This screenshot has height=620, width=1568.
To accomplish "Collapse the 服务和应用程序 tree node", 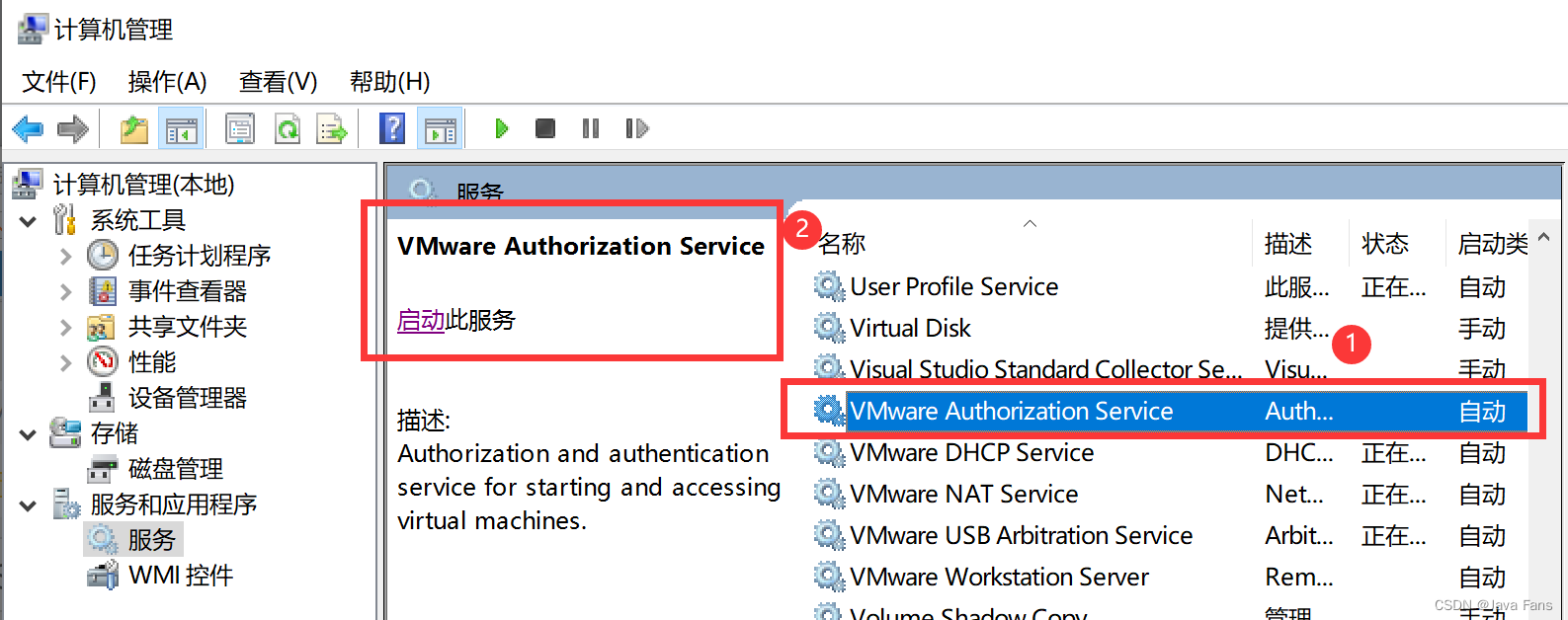I will 29,505.
